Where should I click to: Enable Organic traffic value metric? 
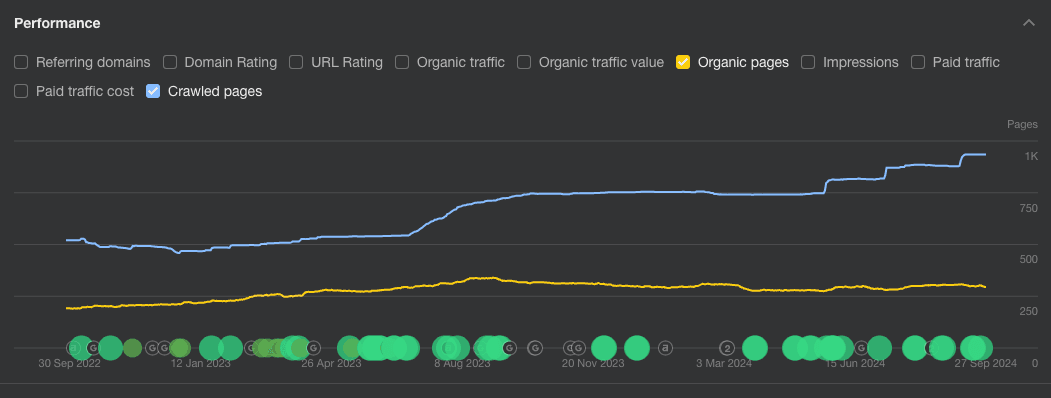tap(524, 62)
